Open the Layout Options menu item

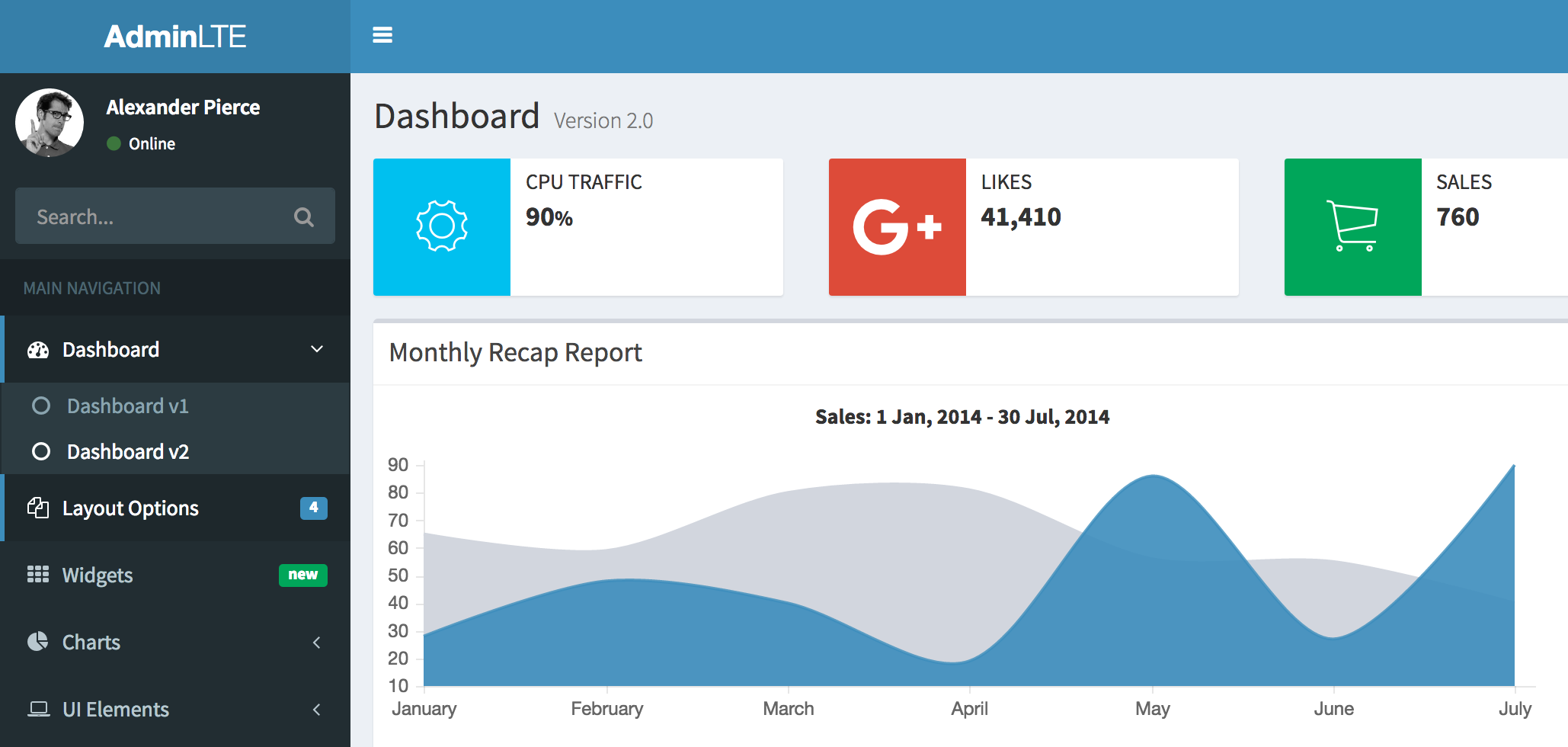pos(175,508)
